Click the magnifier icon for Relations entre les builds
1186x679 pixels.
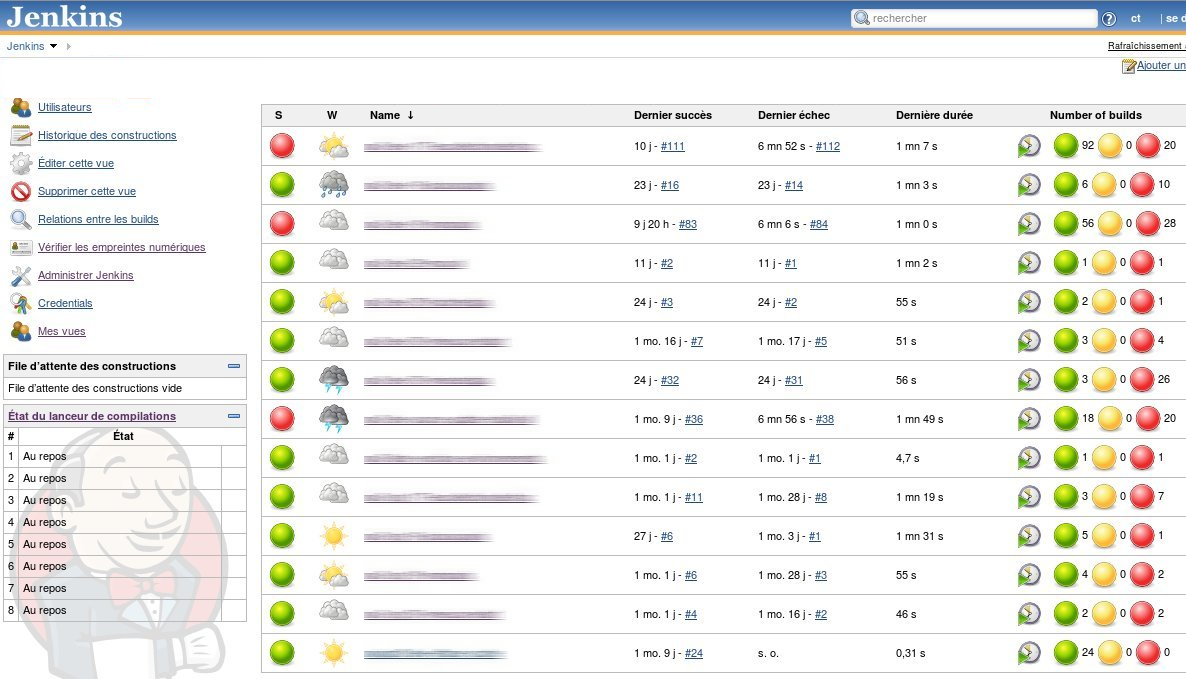(20, 219)
